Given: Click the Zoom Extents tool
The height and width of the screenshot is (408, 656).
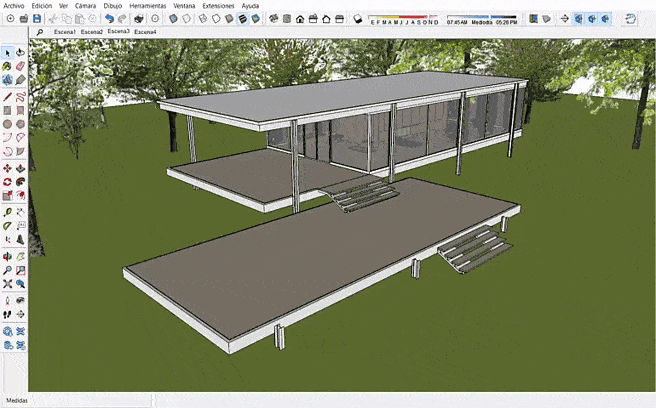Looking at the screenshot, I should pos(7,284).
